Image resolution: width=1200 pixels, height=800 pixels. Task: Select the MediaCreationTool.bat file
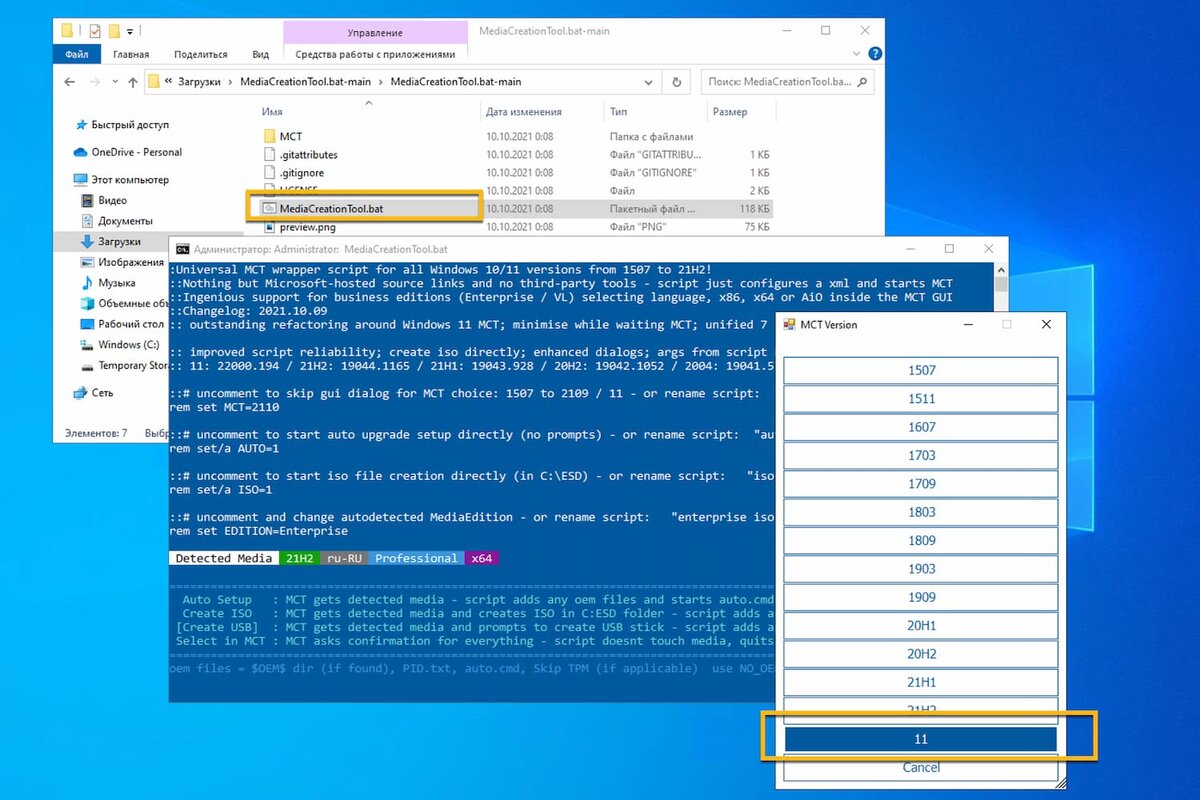(x=331, y=209)
